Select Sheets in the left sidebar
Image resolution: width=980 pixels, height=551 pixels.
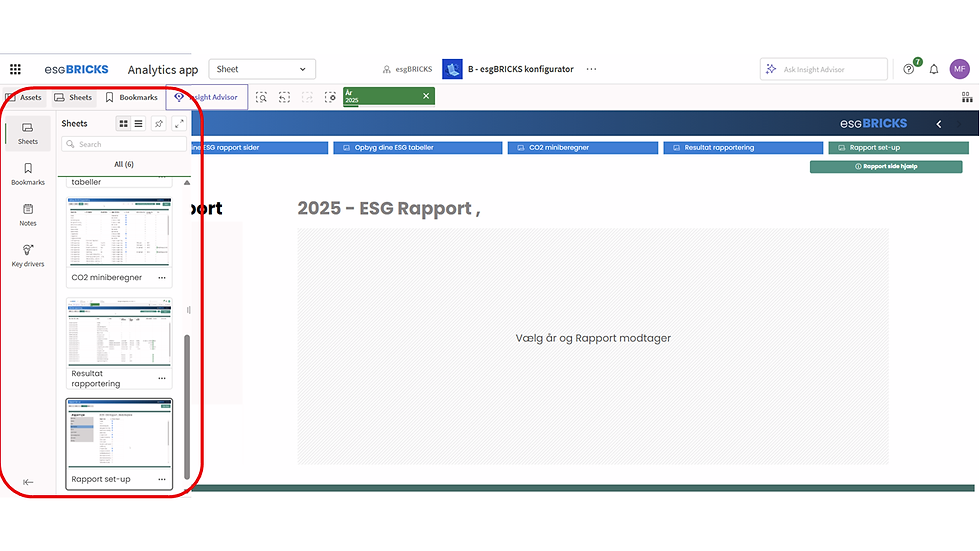tap(28, 133)
